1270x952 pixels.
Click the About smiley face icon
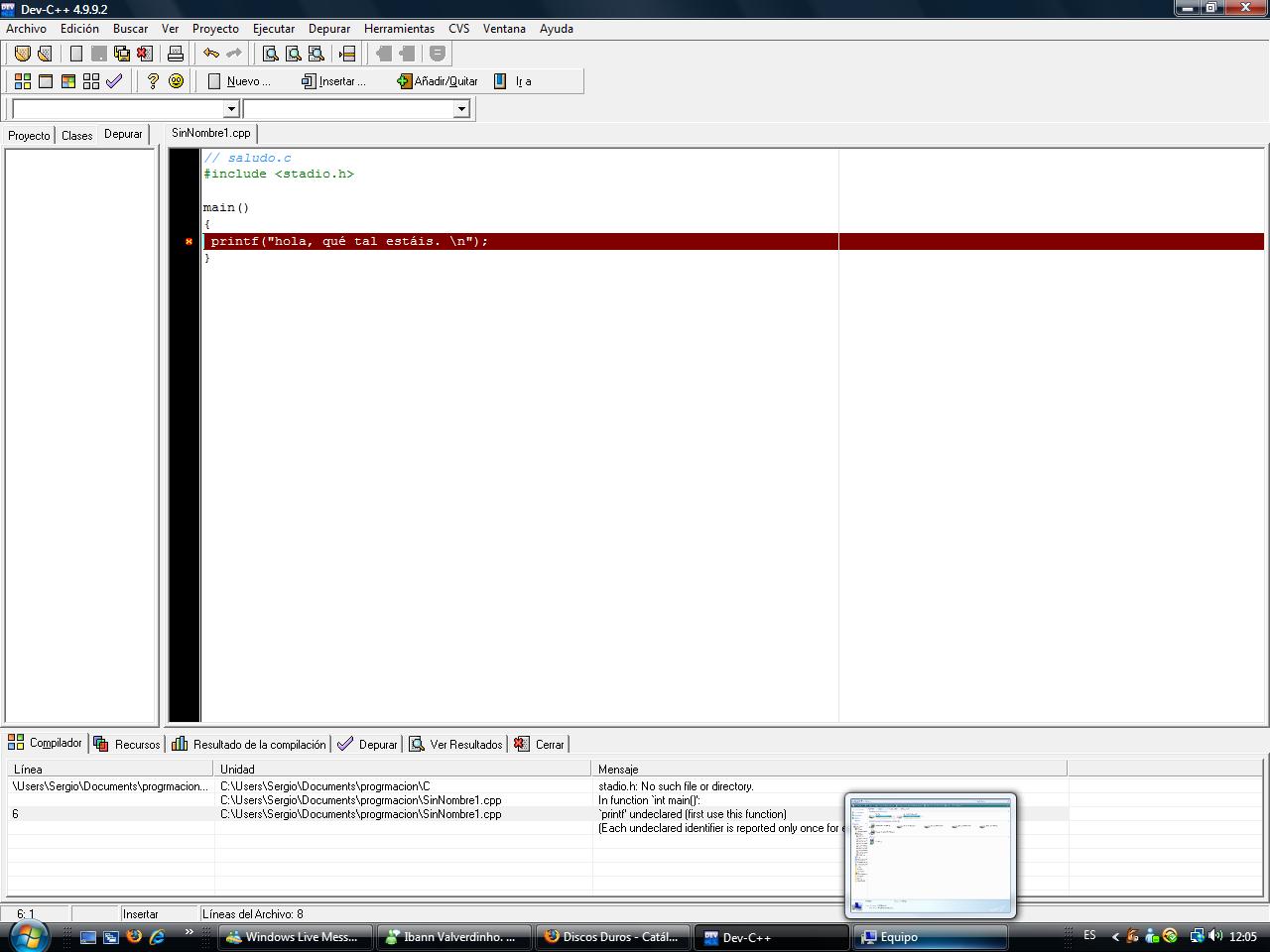coord(176,81)
